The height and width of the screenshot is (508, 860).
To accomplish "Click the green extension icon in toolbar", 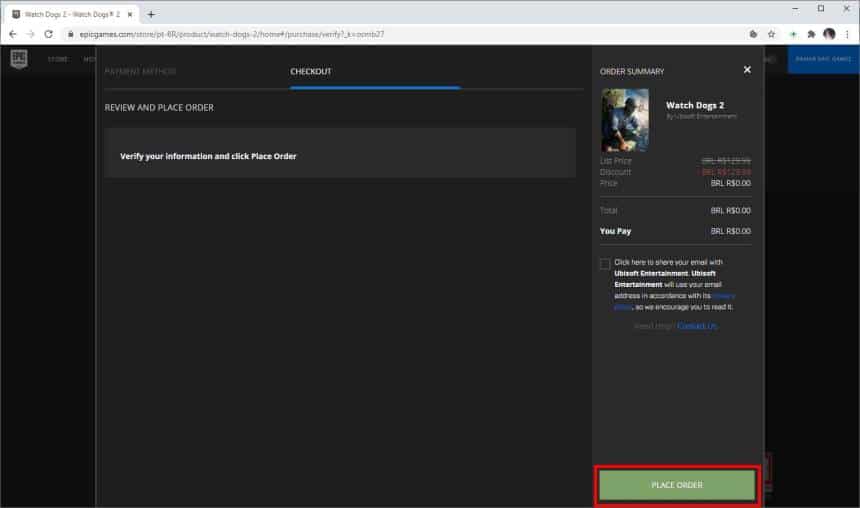I will (x=793, y=34).
